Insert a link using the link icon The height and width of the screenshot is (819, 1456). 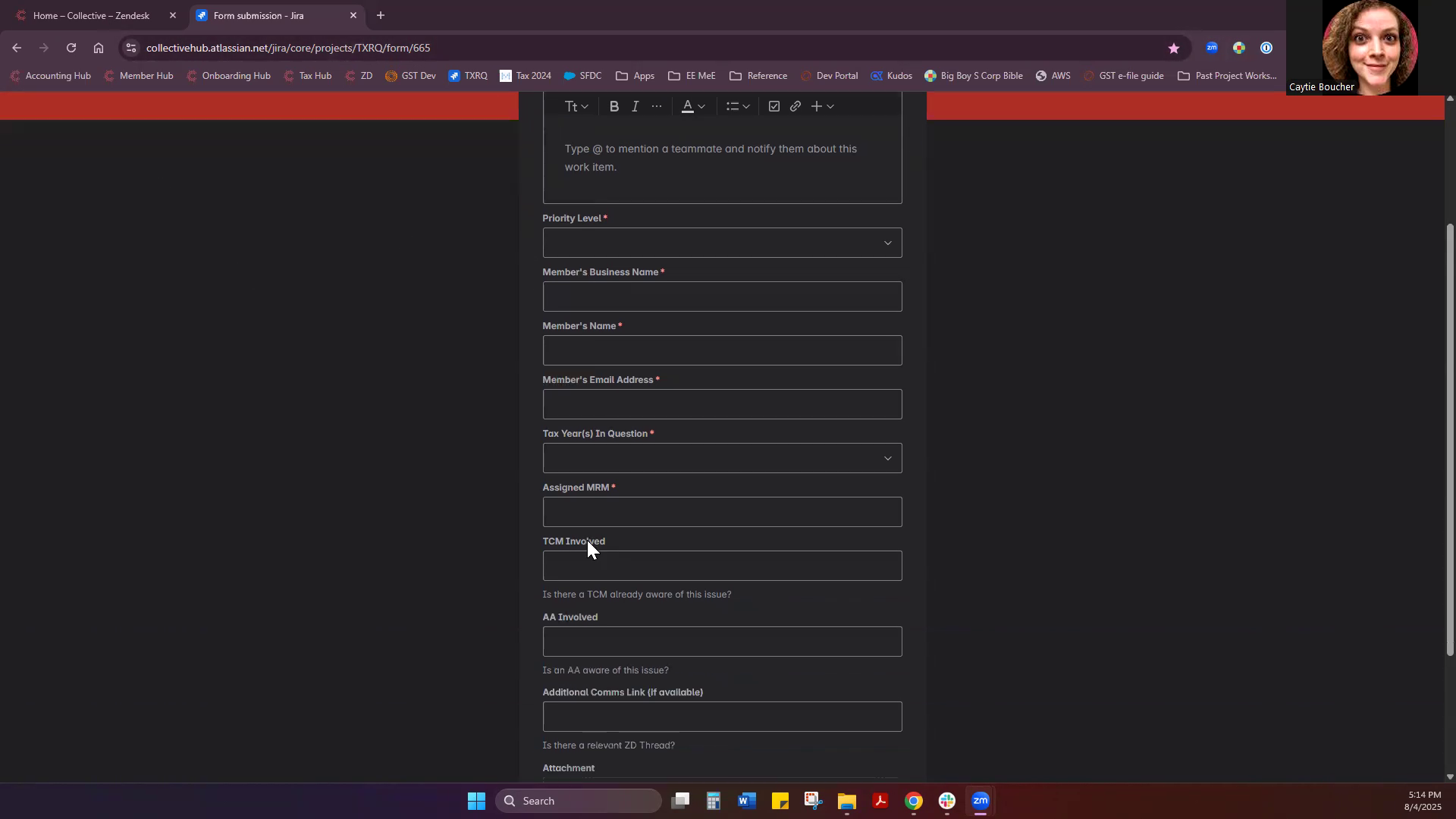click(795, 107)
